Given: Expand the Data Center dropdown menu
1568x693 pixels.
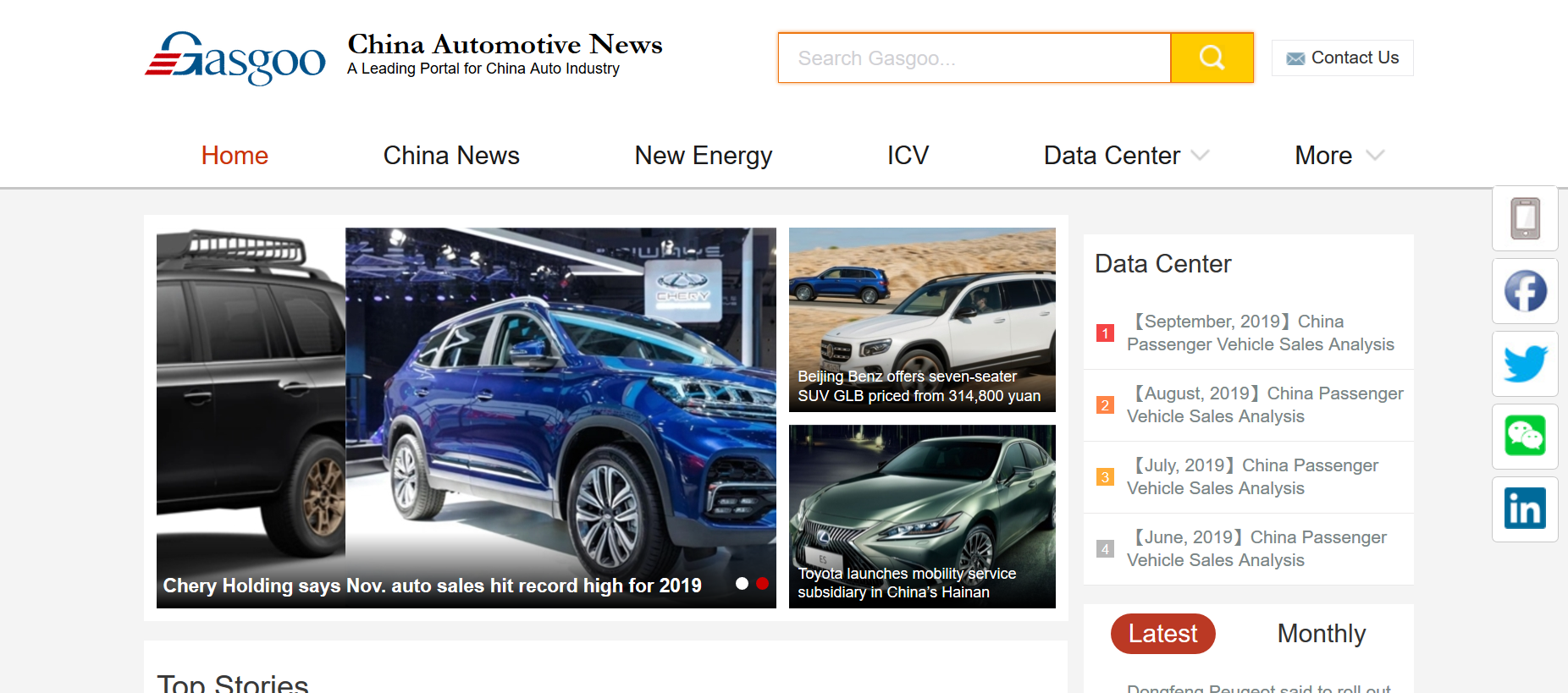Looking at the screenshot, I should coord(1126,156).
